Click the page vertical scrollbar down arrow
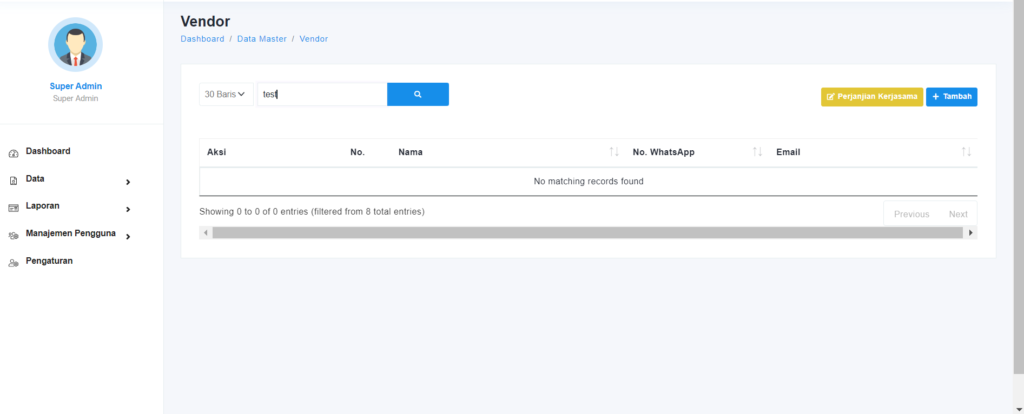 [x=1019, y=409]
